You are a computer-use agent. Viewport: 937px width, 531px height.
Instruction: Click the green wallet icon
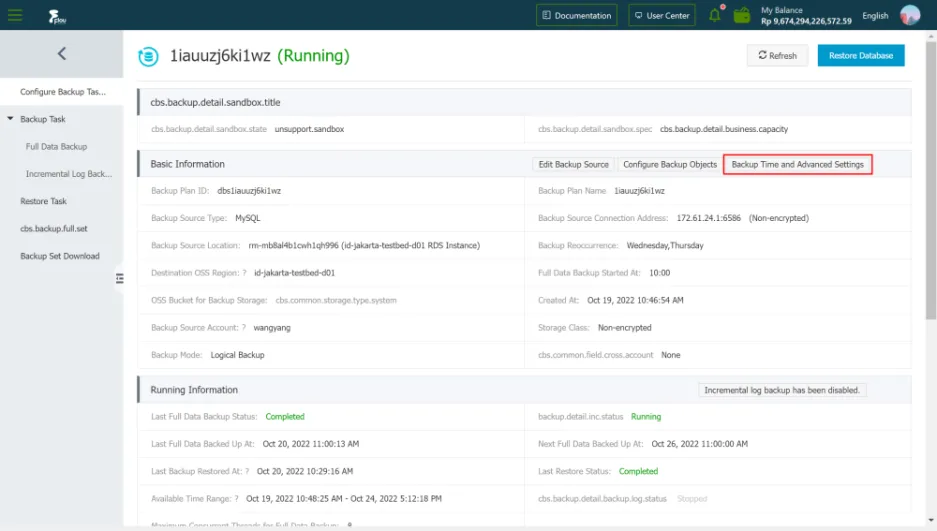(x=742, y=15)
